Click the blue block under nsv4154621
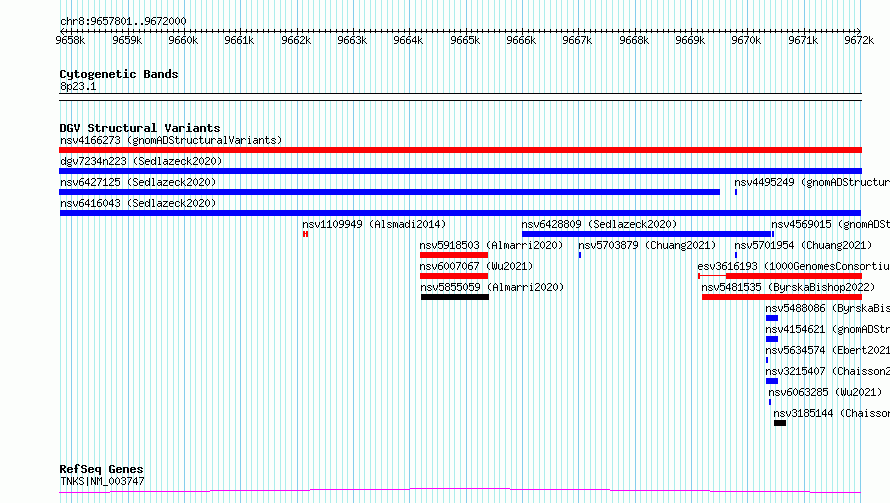The height and width of the screenshot is (503, 890). point(771,339)
